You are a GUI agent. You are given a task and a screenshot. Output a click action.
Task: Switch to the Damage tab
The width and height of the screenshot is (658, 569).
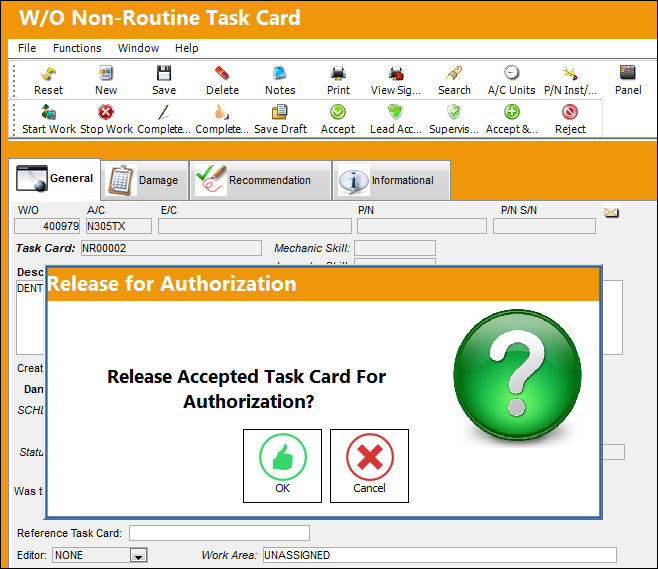145,180
